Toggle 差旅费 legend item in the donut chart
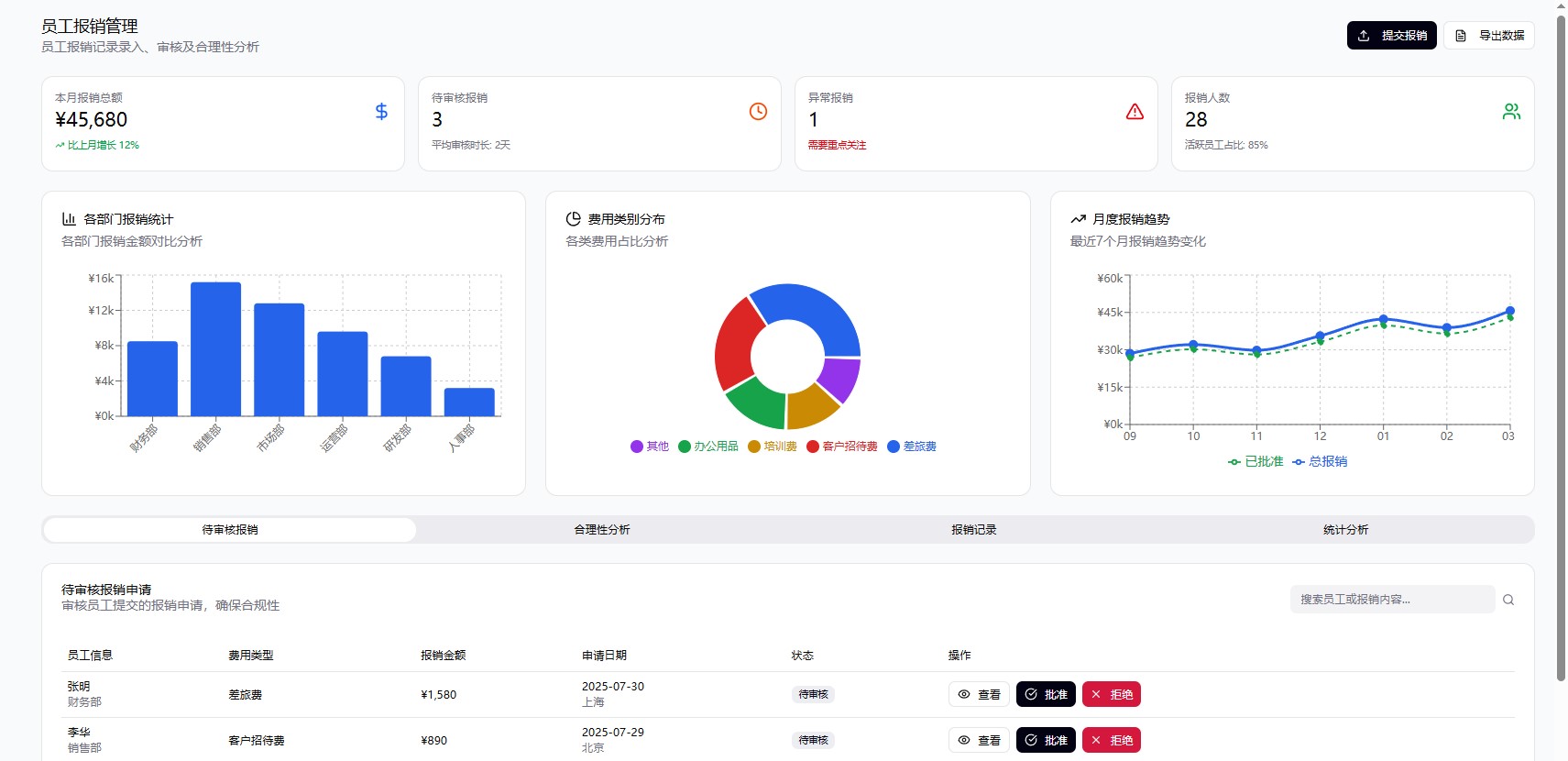This screenshot has width=1568, height=761. [x=912, y=447]
